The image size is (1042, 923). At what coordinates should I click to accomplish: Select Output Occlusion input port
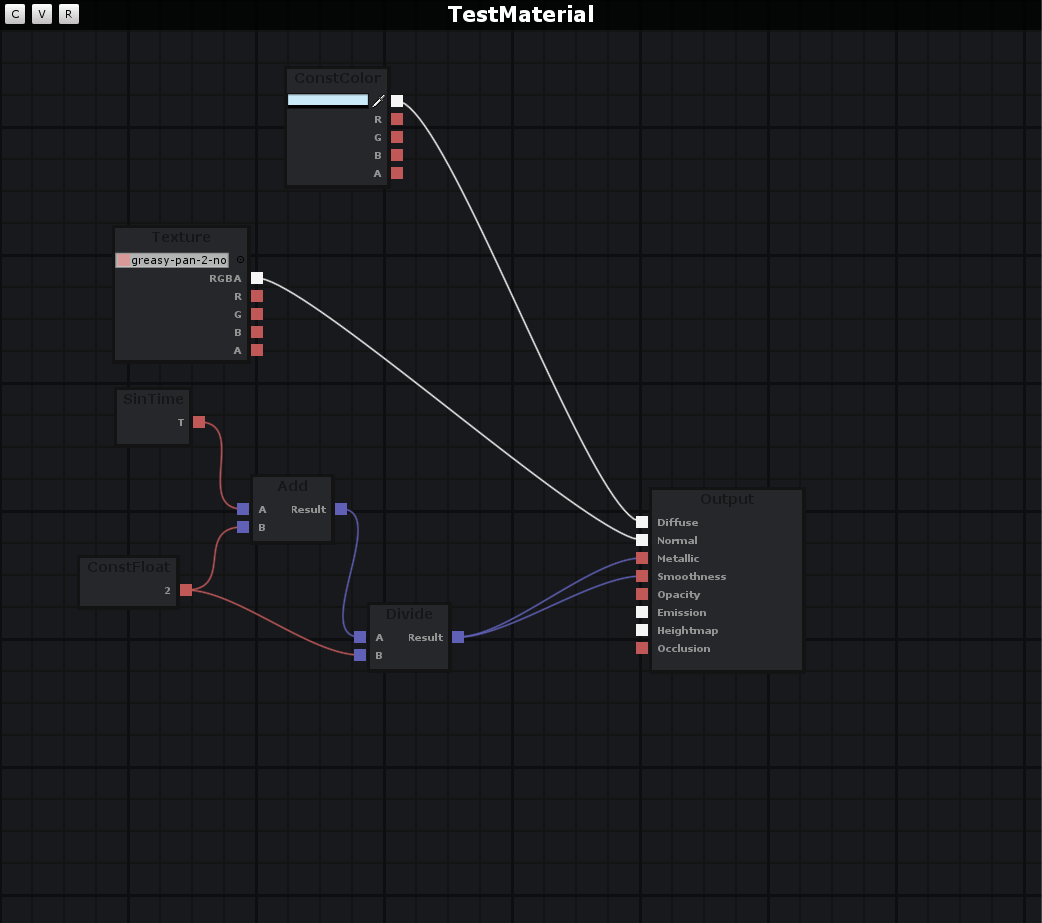pyautogui.click(x=642, y=648)
